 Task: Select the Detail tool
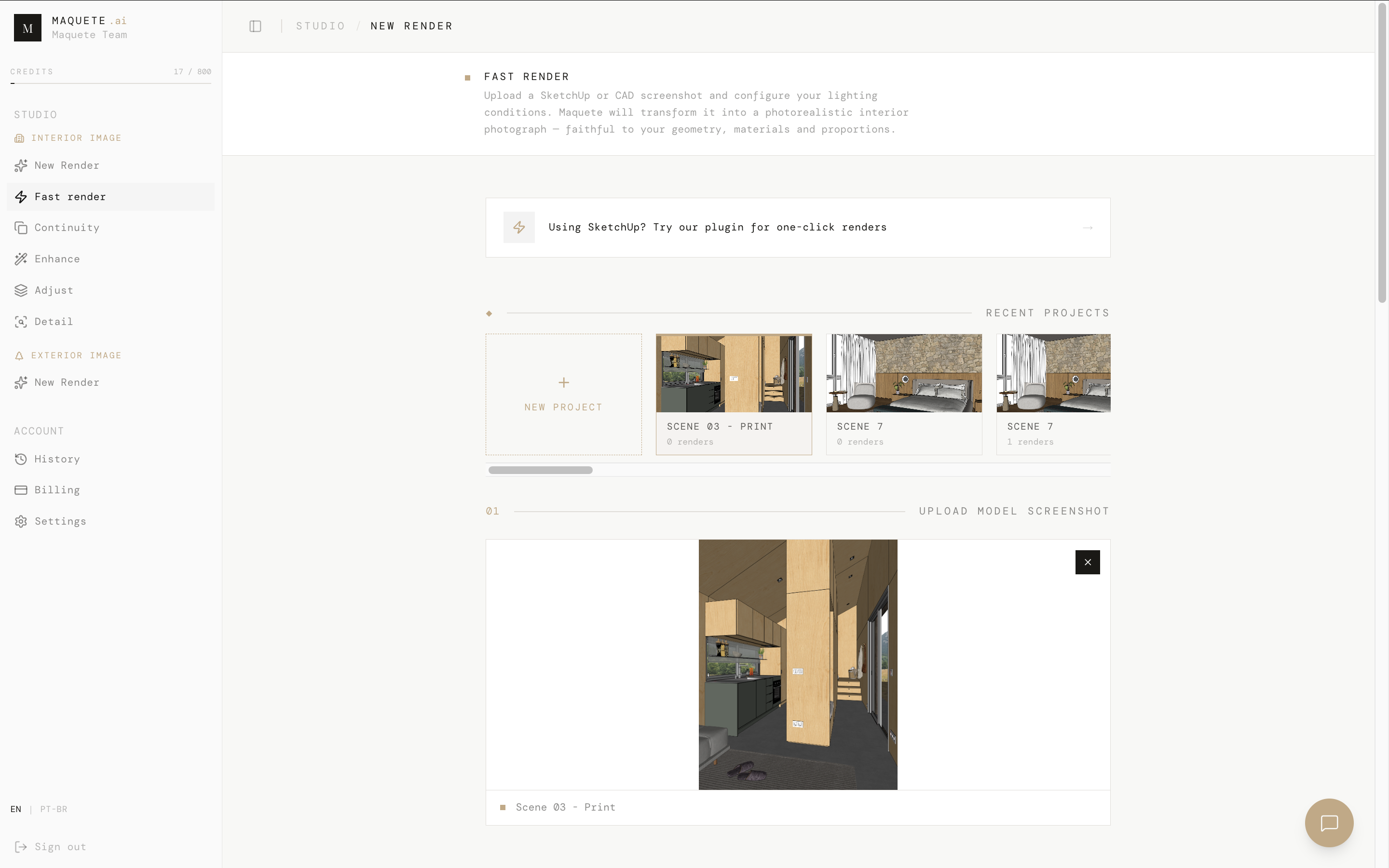click(54, 322)
